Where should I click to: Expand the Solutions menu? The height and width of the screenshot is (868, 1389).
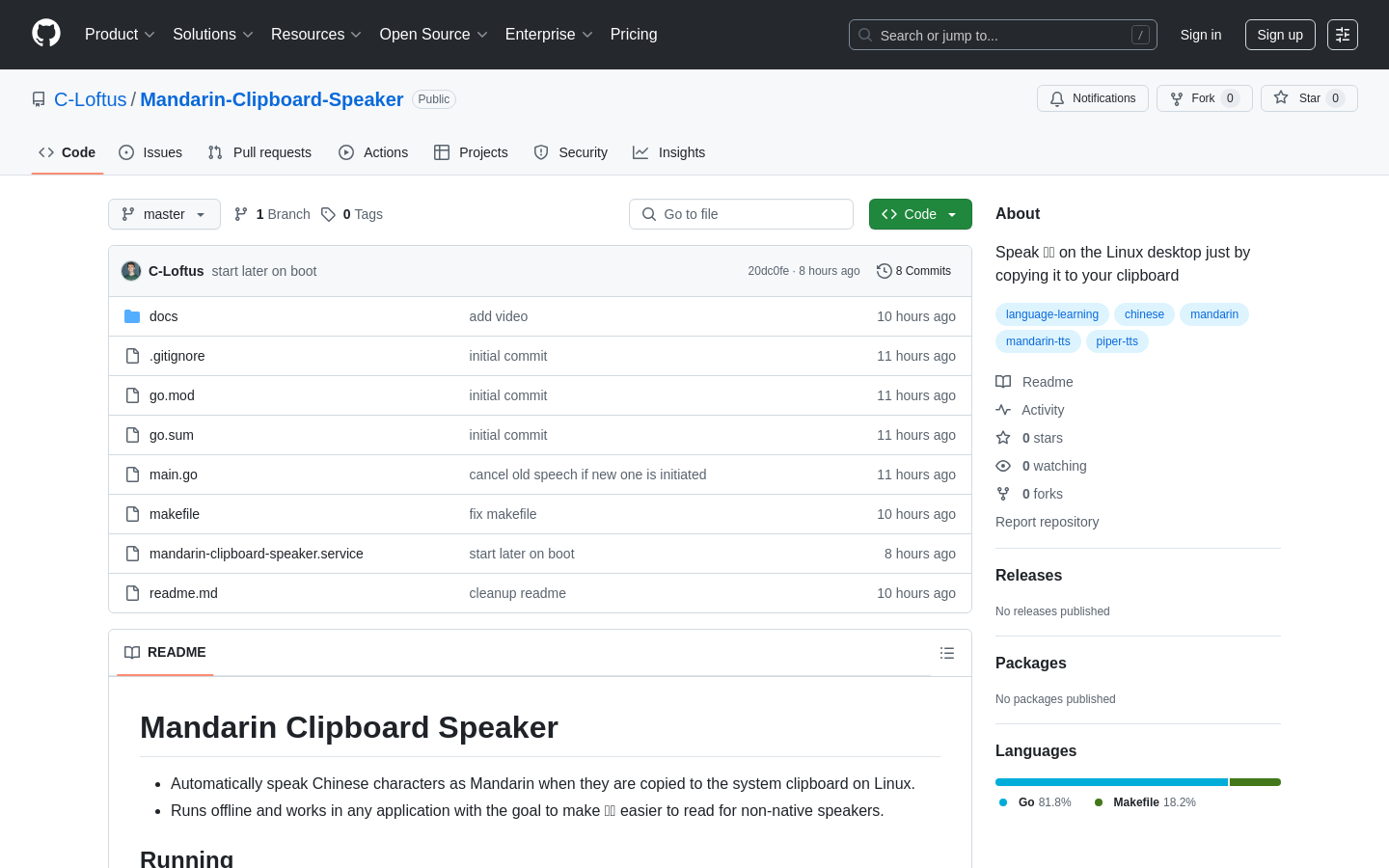click(213, 35)
